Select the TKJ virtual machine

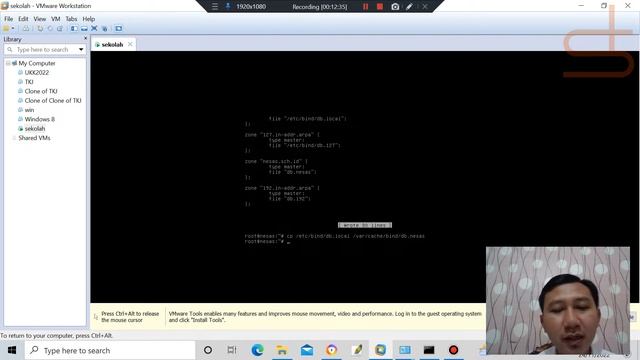coord(29,82)
